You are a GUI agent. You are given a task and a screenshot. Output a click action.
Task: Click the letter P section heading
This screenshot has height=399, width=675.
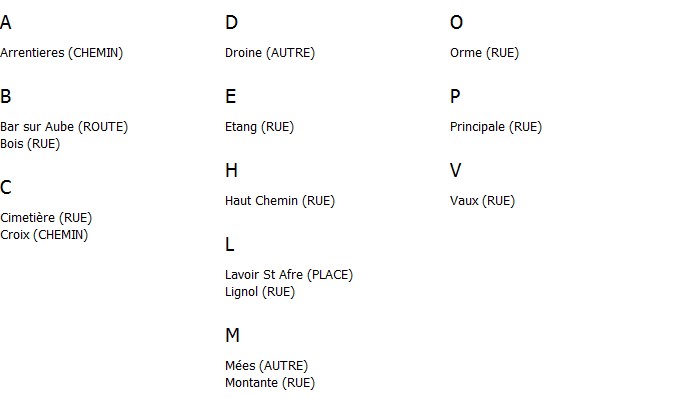(455, 96)
